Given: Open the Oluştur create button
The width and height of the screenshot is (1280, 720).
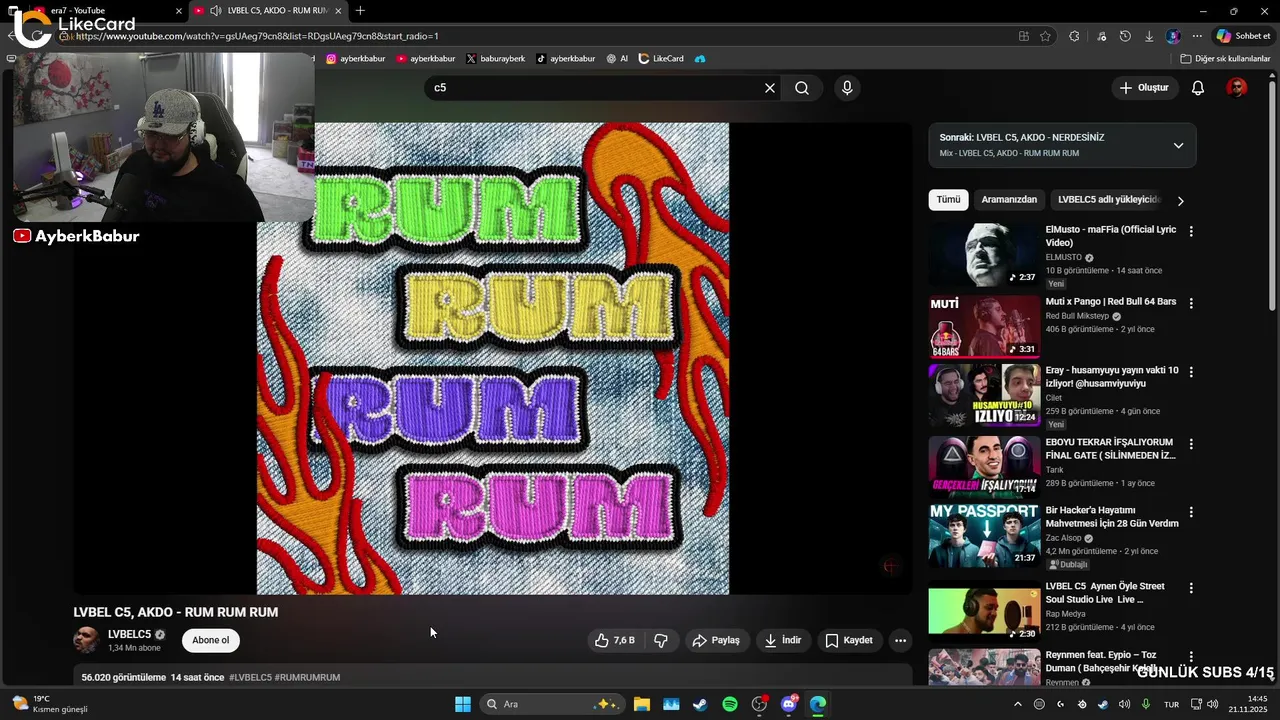Looking at the screenshot, I should (x=1144, y=88).
